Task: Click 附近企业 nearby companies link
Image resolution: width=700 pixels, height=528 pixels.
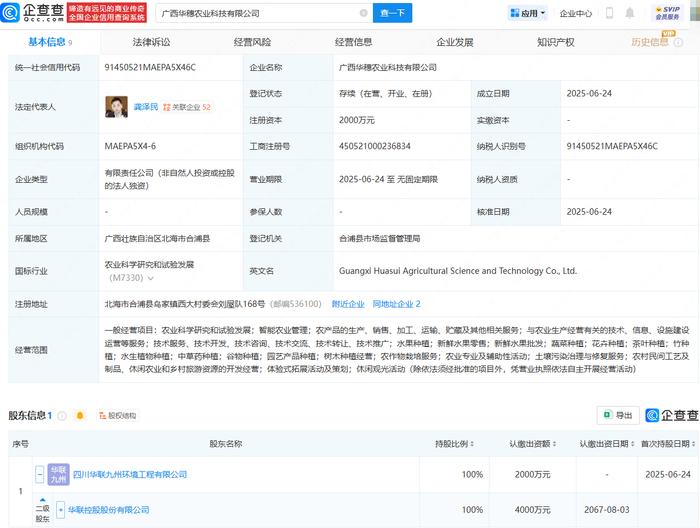Action: [348, 304]
